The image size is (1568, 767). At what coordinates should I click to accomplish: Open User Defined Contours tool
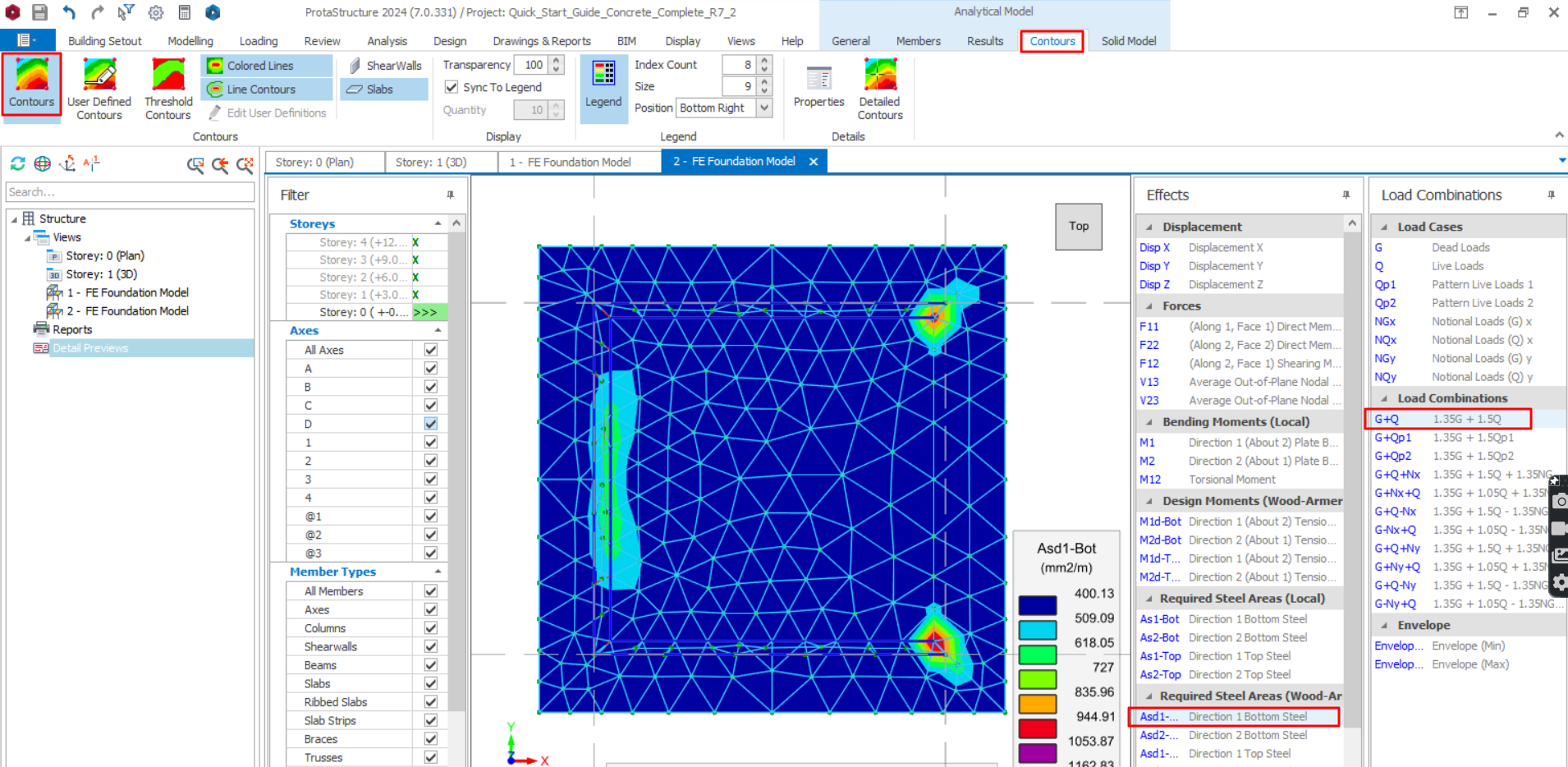coord(99,89)
